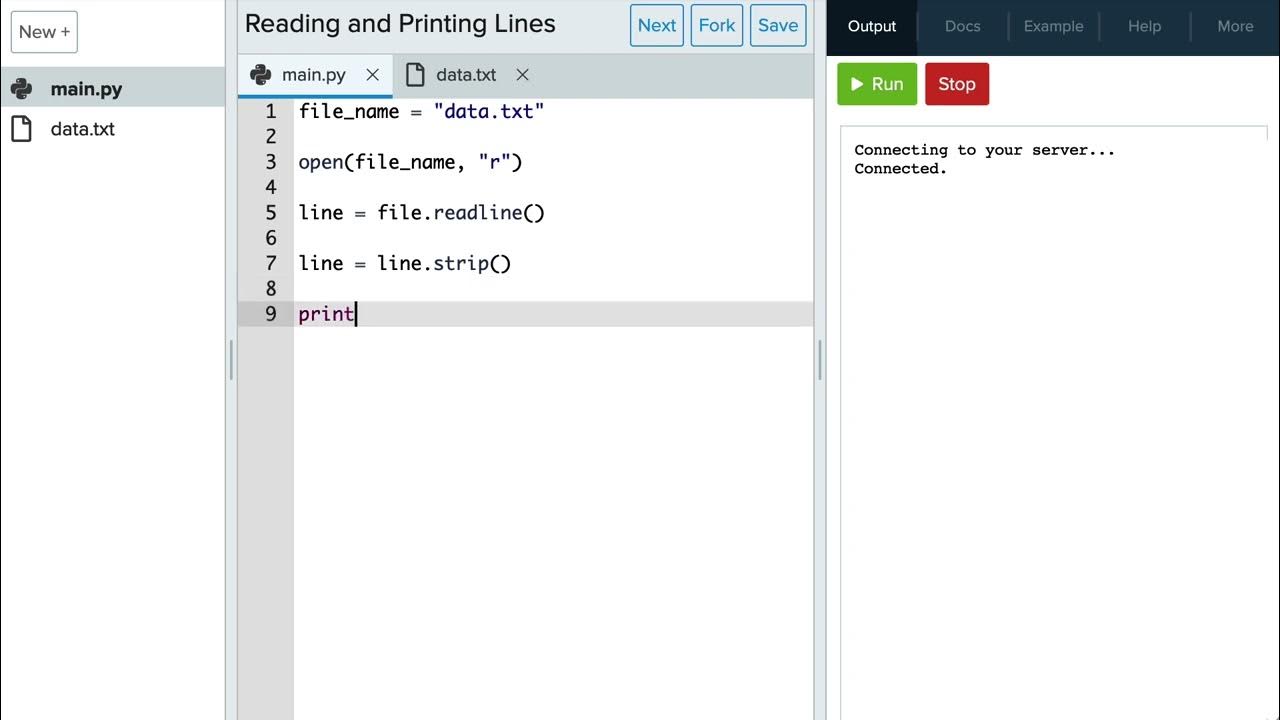Place cursor on line 1 file_name assignment
1280x720 pixels.
[x=421, y=112]
